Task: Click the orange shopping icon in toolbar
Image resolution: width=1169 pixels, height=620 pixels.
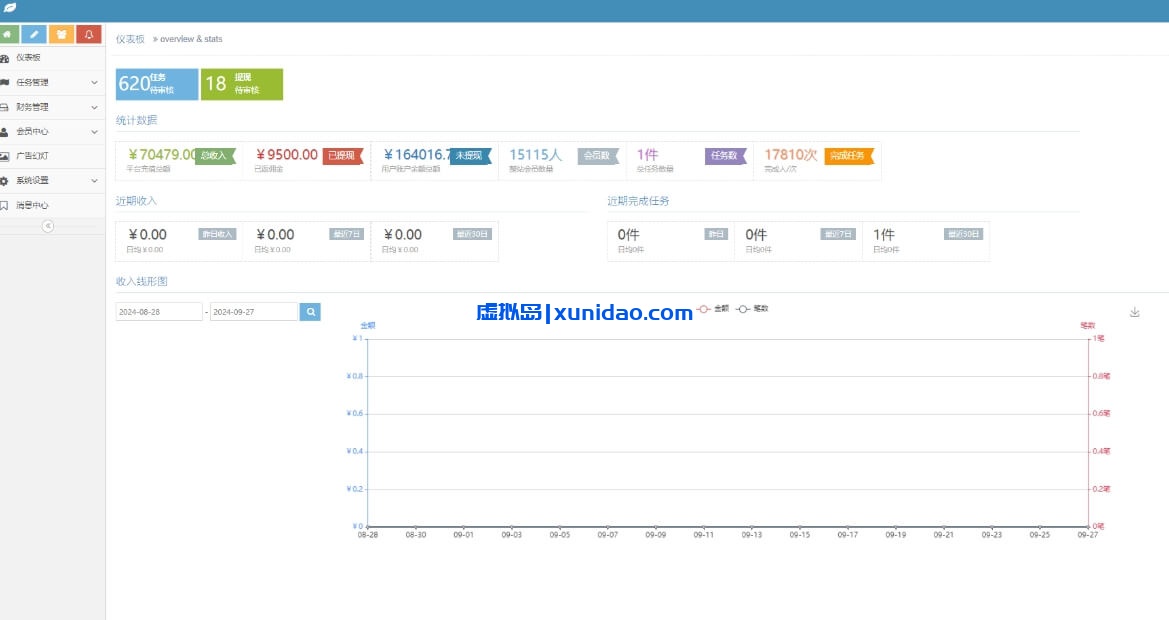Action: pyautogui.click(x=61, y=33)
